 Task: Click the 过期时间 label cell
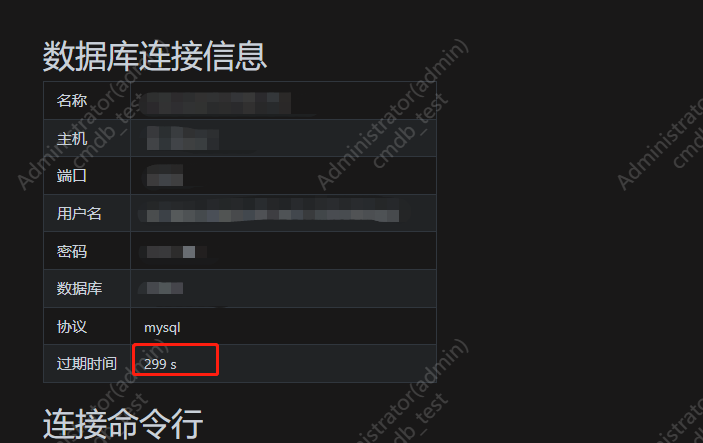click(87, 364)
